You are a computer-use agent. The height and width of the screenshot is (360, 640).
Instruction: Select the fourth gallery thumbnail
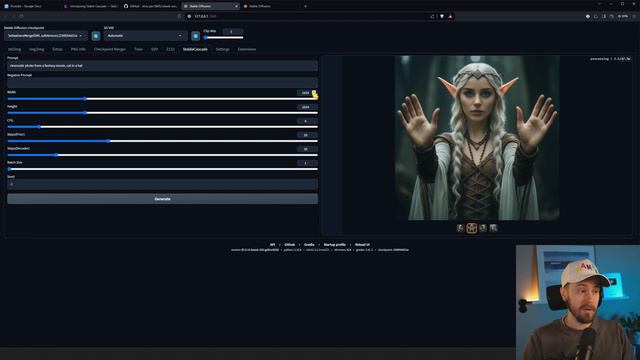pyautogui.click(x=493, y=228)
